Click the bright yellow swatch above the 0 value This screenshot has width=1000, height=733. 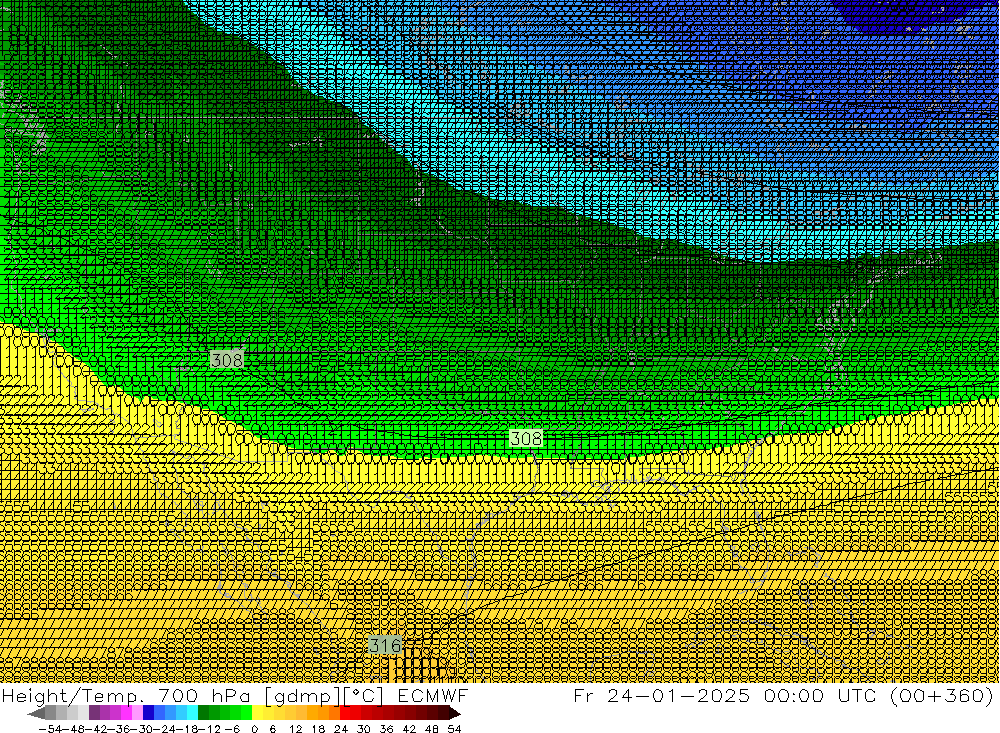coord(257,714)
